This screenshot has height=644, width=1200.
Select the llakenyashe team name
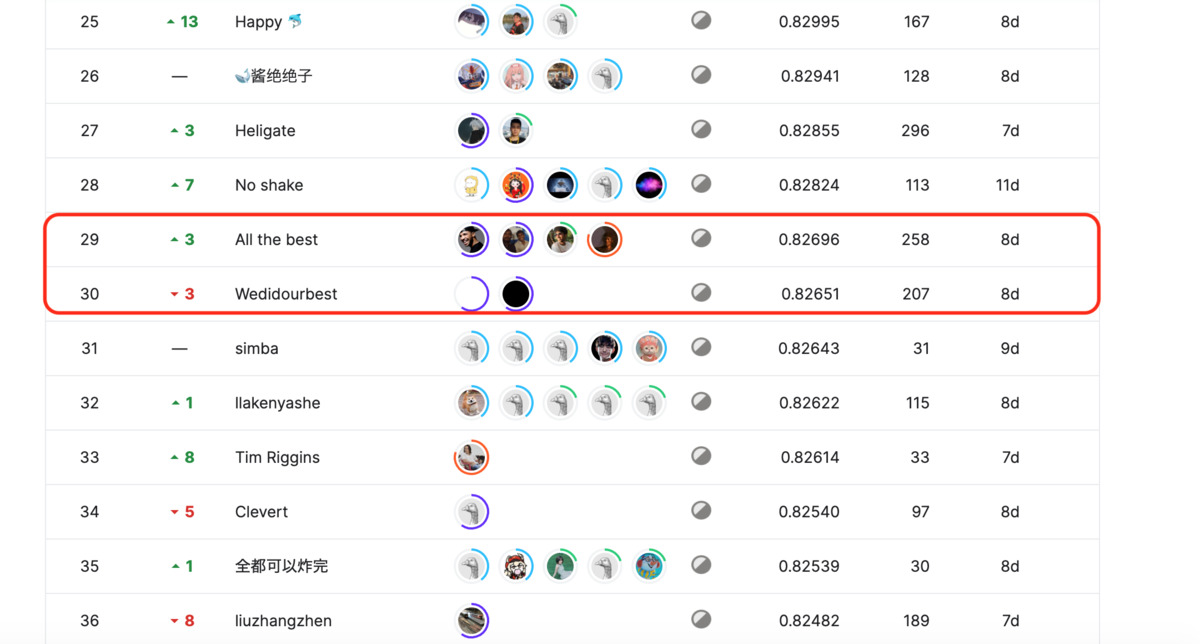(278, 403)
